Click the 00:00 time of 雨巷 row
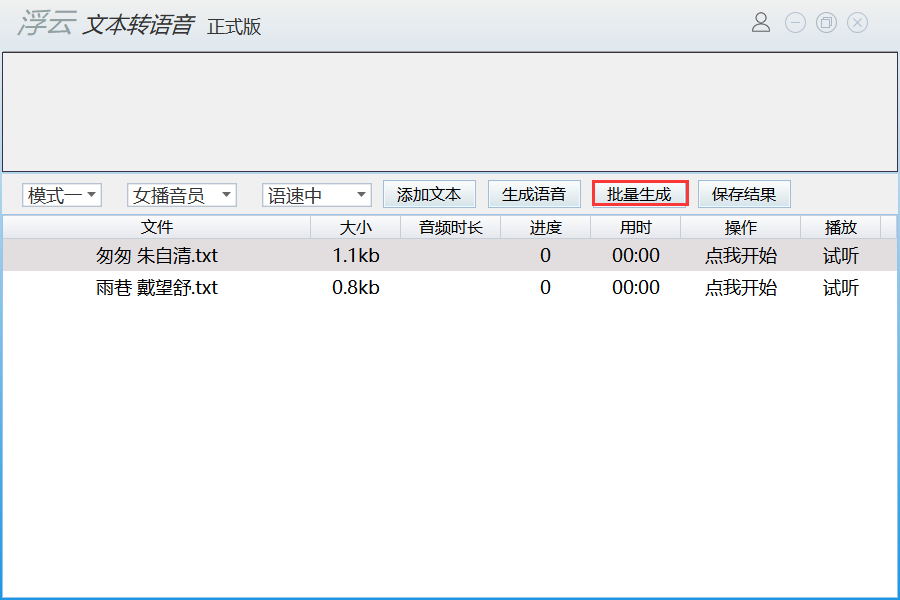The width and height of the screenshot is (900, 600). (635, 288)
